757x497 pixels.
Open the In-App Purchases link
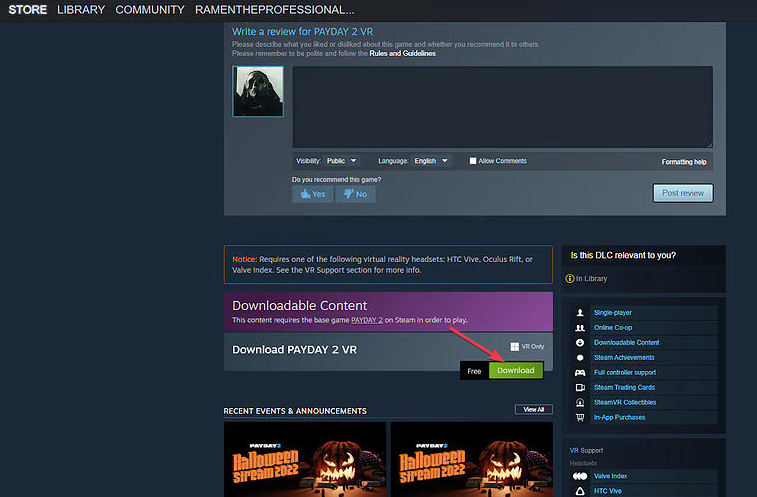[619, 417]
